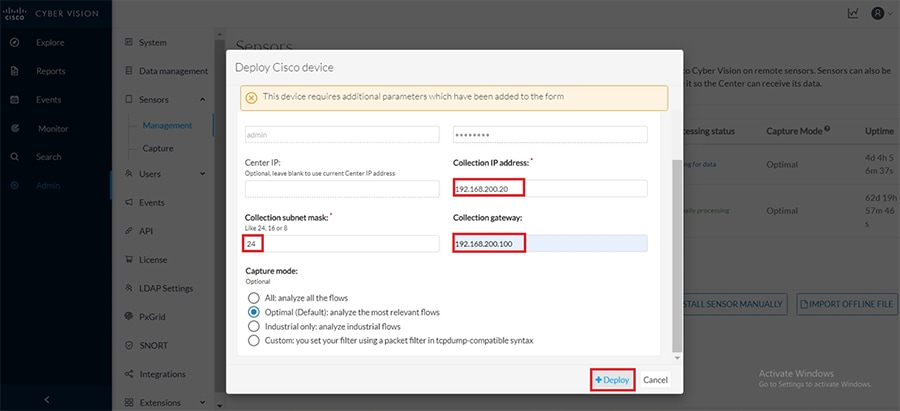Click the PxGrid icon
The height and width of the screenshot is (411, 900).
(x=129, y=316)
